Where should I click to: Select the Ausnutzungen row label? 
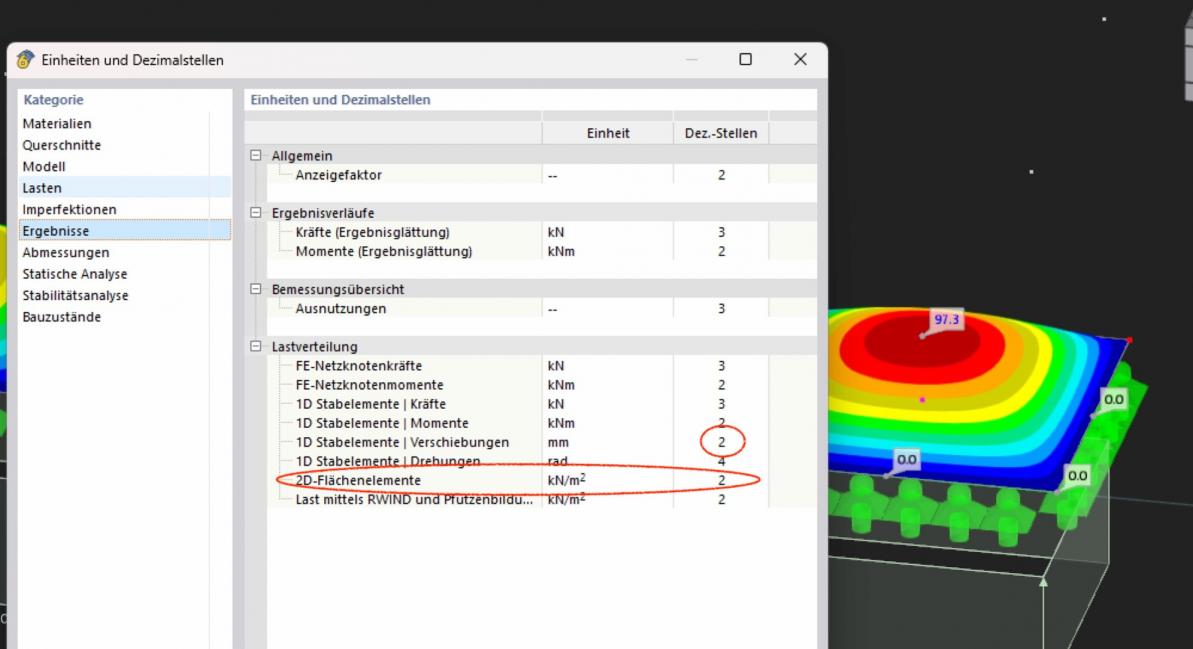[x=341, y=308]
